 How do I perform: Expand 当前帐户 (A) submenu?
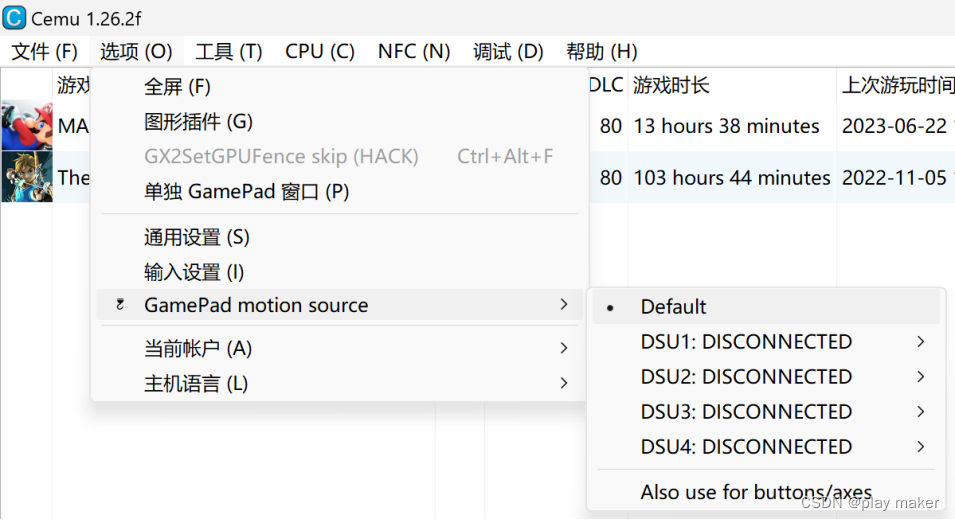point(339,348)
